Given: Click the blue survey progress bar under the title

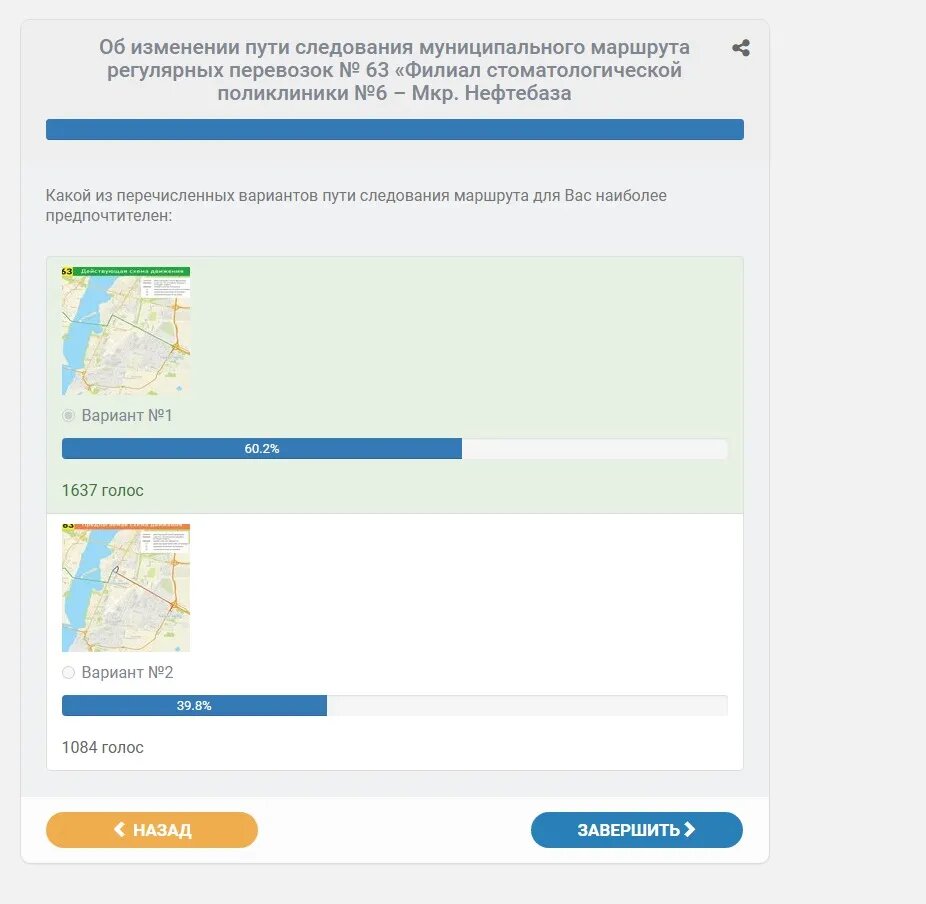Looking at the screenshot, I should click(x=394, y=129).
